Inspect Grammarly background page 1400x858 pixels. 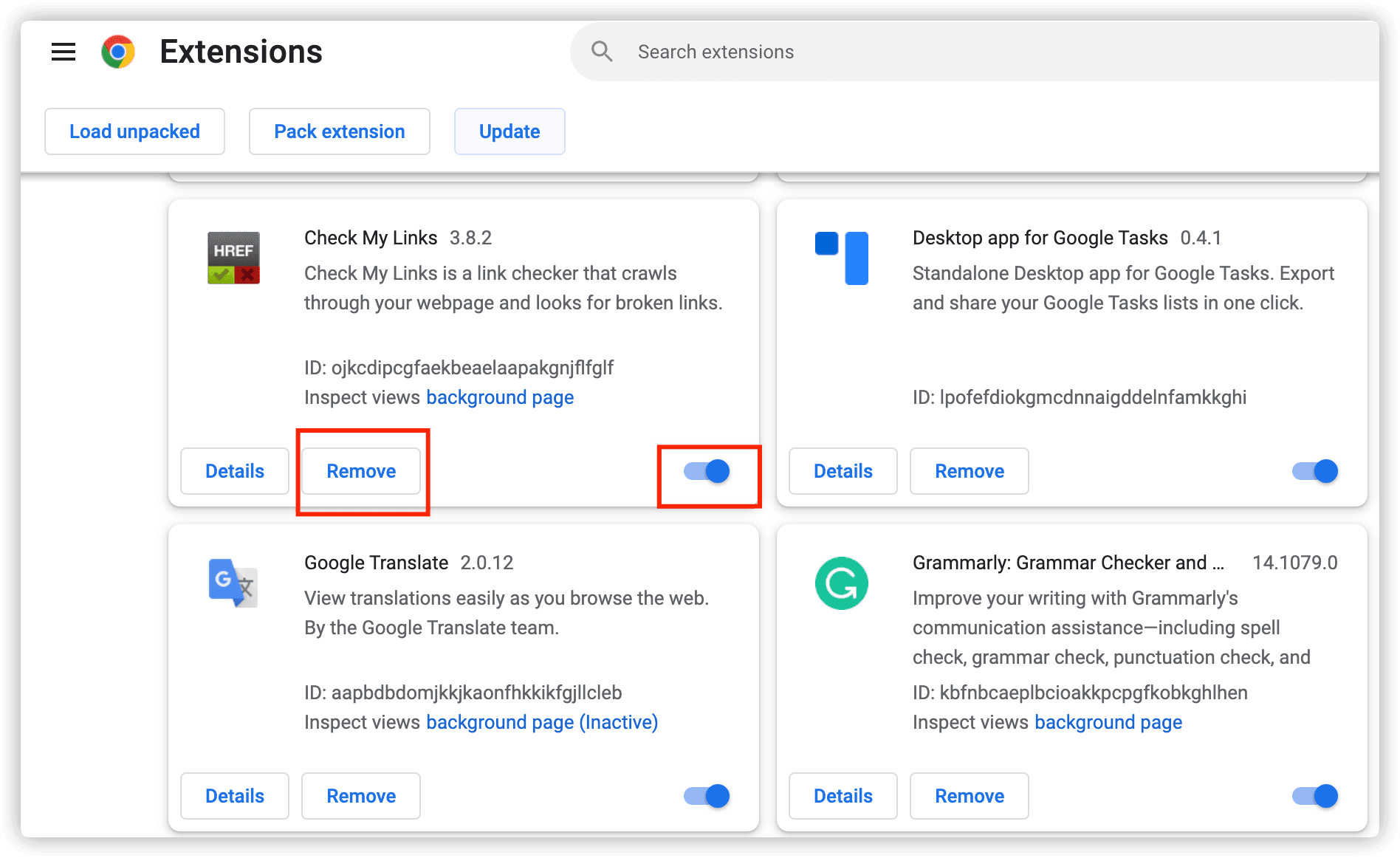click(1108, 722)
